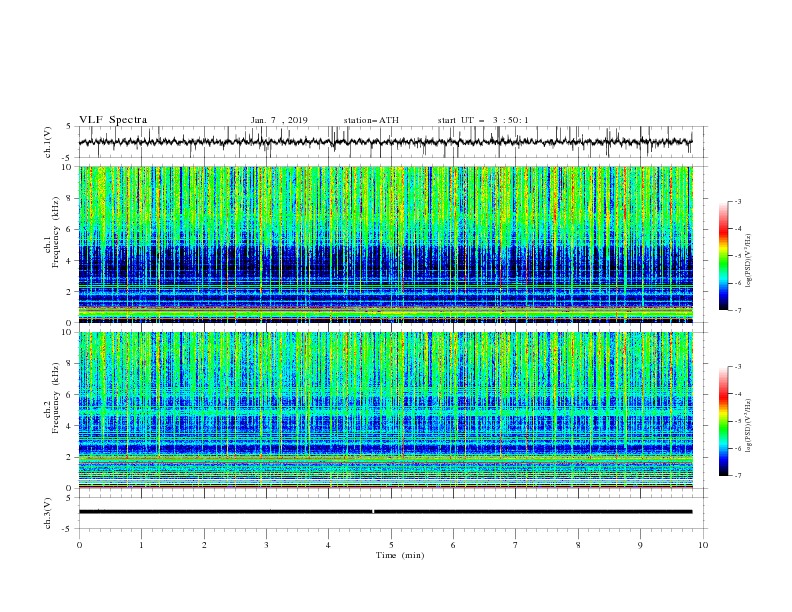Click the ch.3(V) black signal bar
This screenshot has width=792, height=612.
tap(385, 512)
